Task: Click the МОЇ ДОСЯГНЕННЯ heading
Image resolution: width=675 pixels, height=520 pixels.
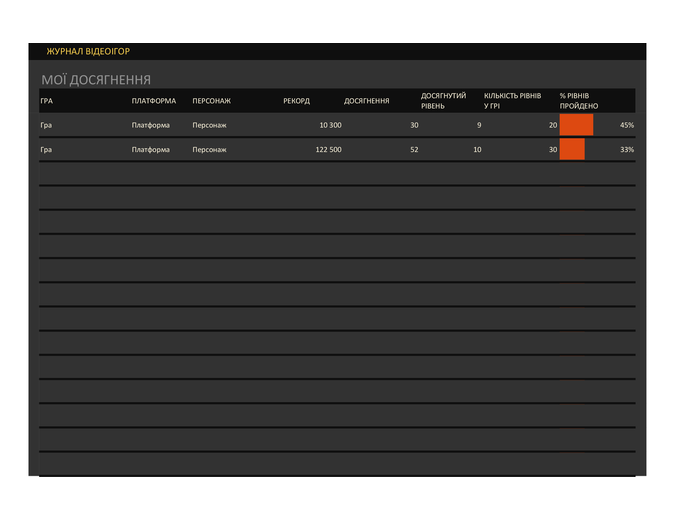Action: [96, 80]
